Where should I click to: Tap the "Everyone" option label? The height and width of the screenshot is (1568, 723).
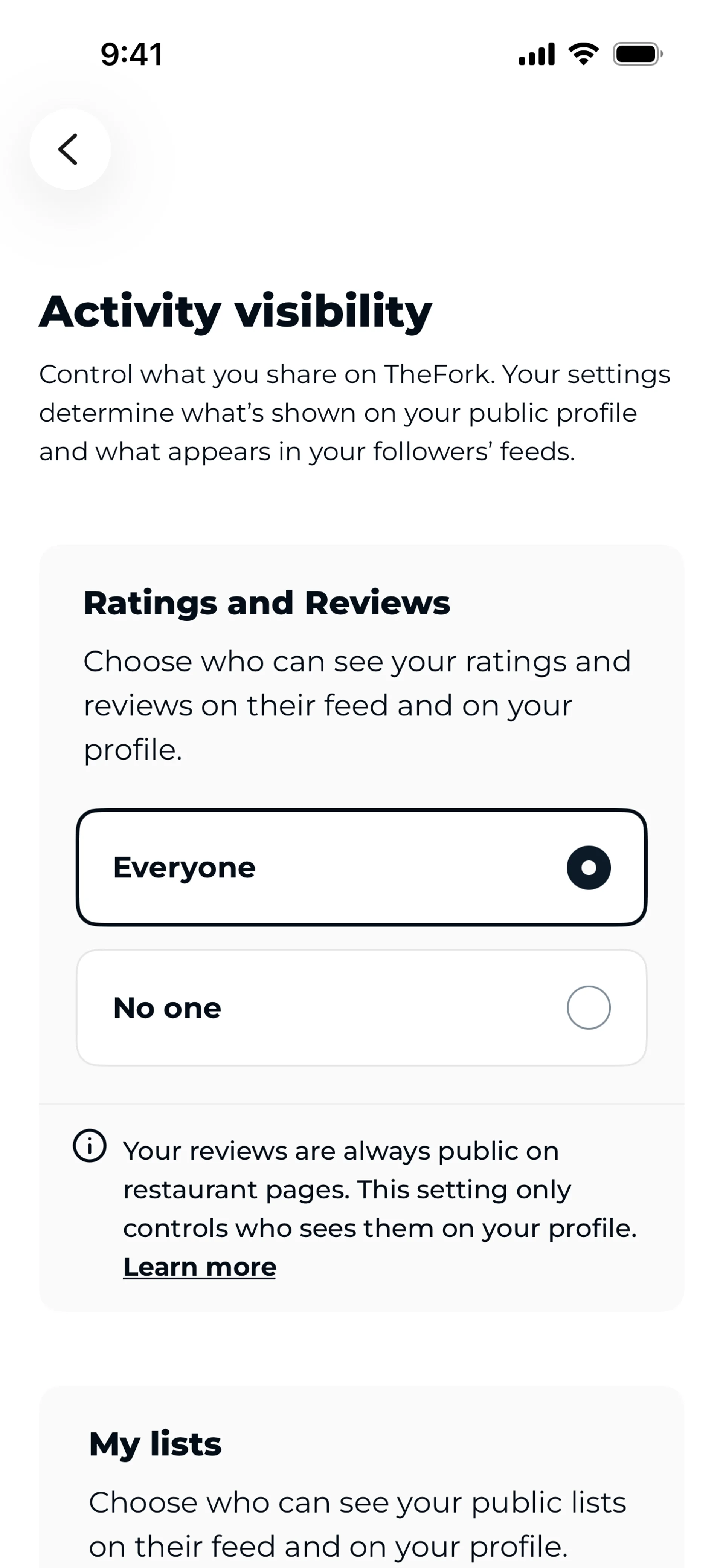pos(184,867)
